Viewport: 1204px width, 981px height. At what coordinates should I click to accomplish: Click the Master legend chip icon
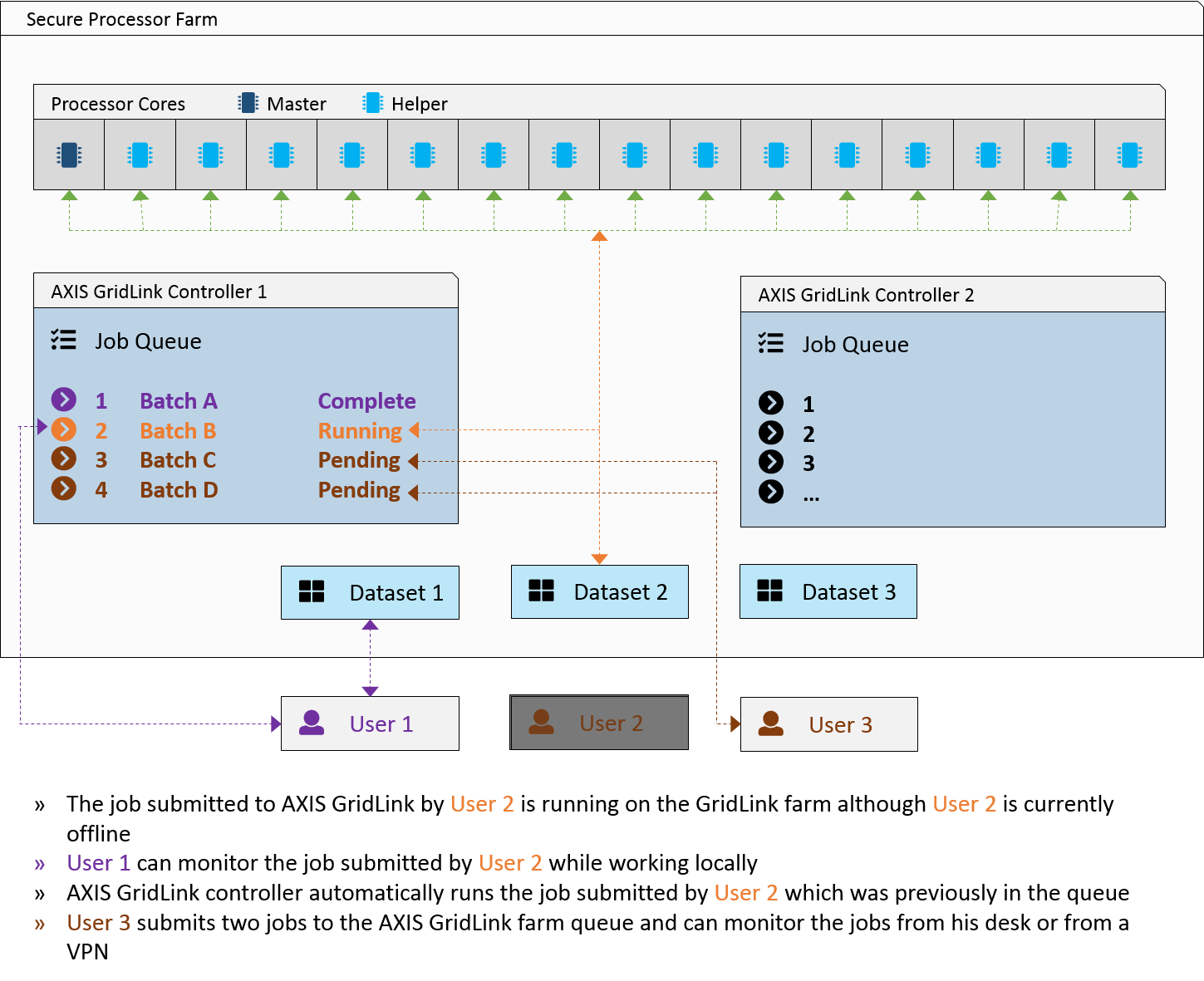point(248,103)
